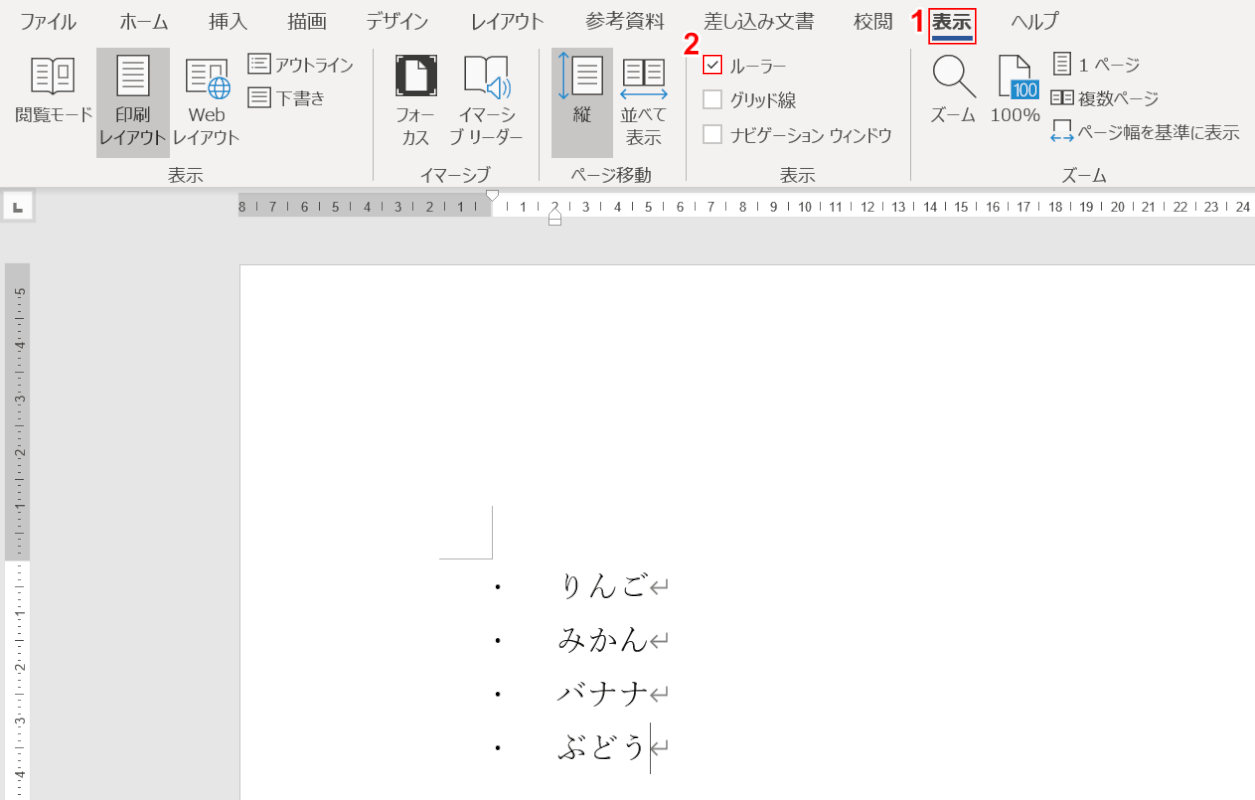Select vertical (縦) page movement
This screenshot has width=1255, height=800.
click(581, 100)
